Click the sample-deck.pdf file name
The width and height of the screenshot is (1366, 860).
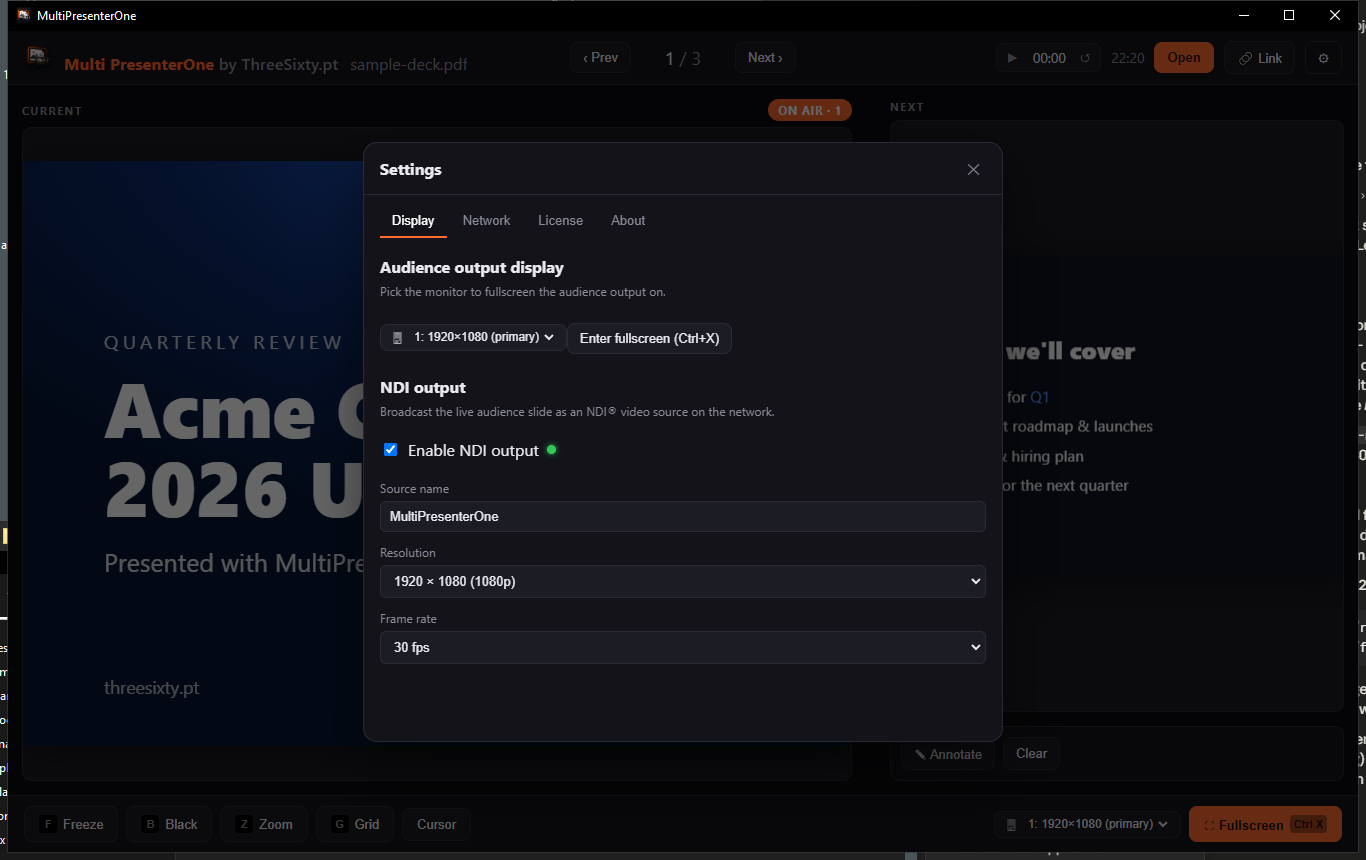[409, 64]
